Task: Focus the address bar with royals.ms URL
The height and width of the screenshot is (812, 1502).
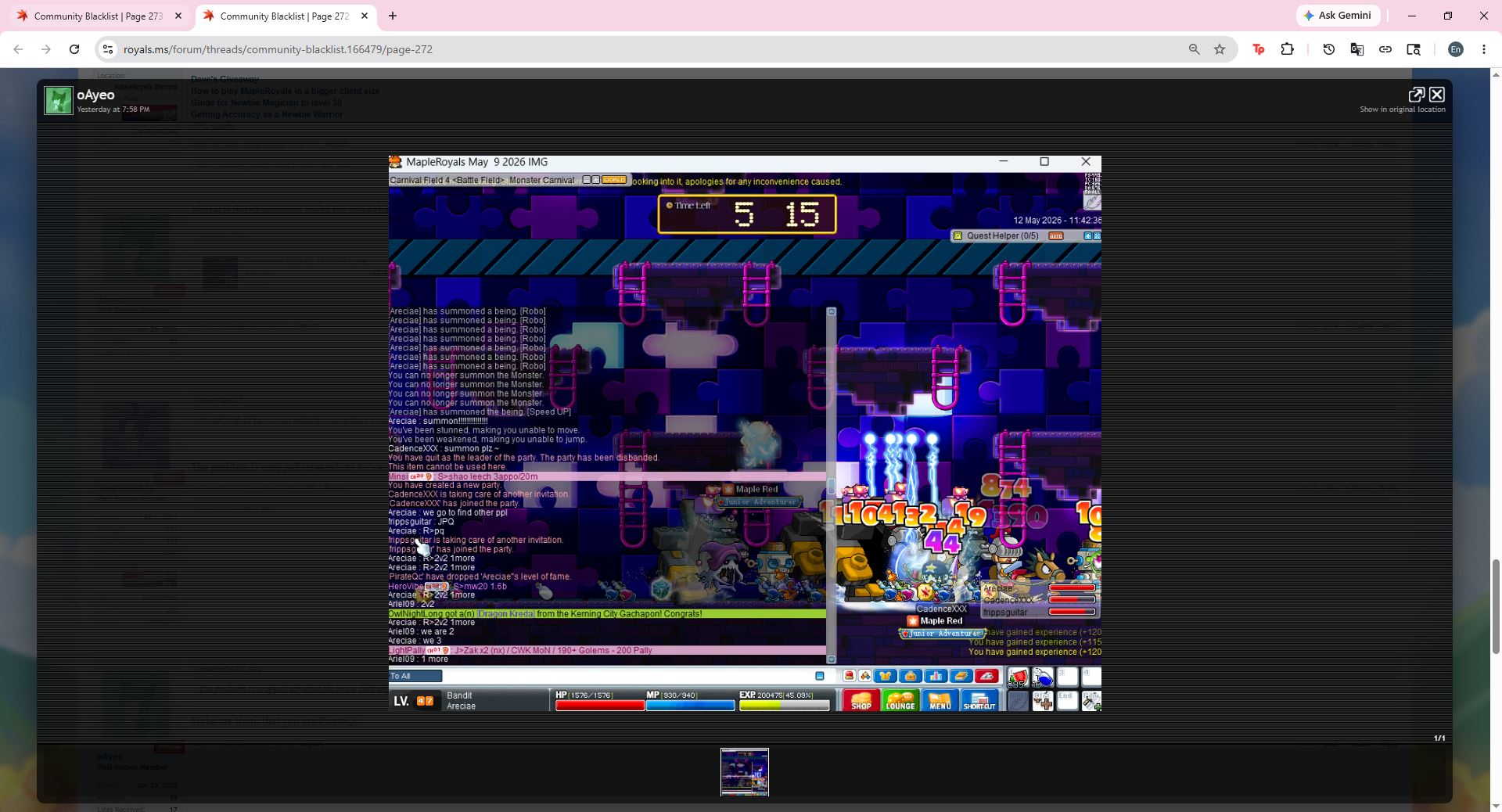Action: click(649, 49)
